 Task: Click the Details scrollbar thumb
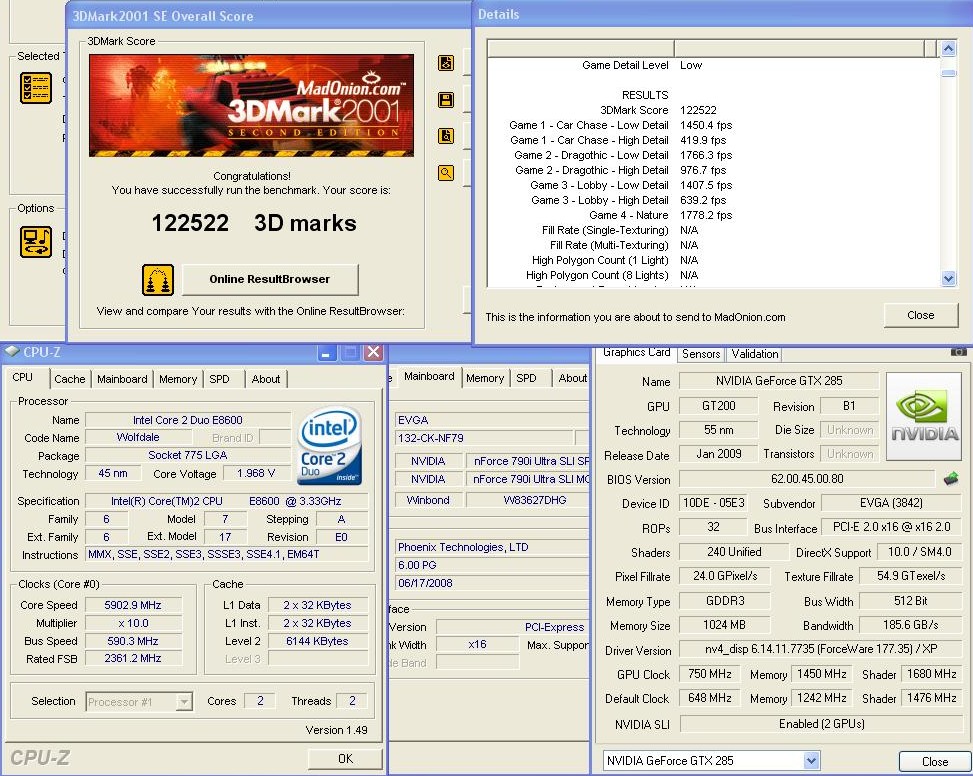tap(948, 73)
